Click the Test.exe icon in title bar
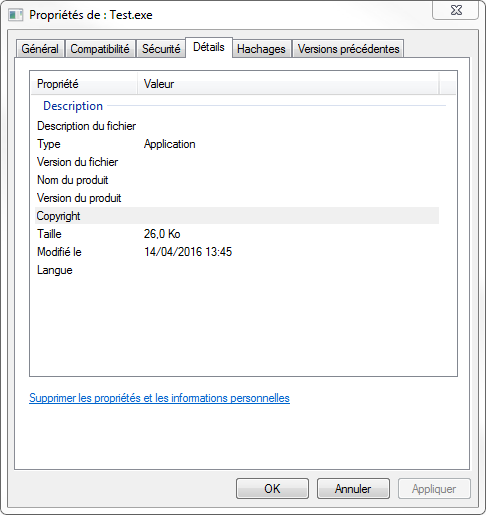The image size is (486, 515). [15, 15]
